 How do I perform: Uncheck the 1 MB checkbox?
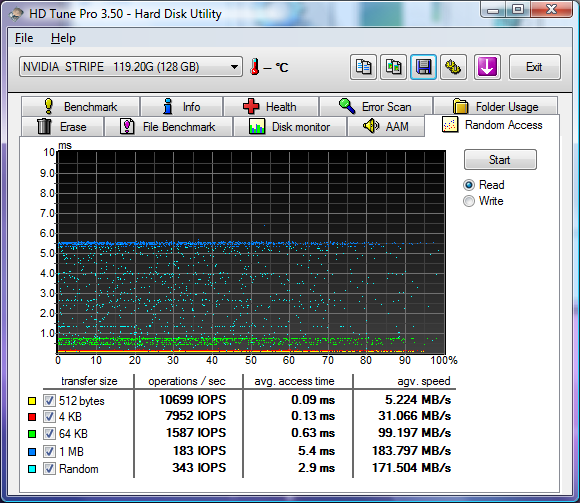49,451
